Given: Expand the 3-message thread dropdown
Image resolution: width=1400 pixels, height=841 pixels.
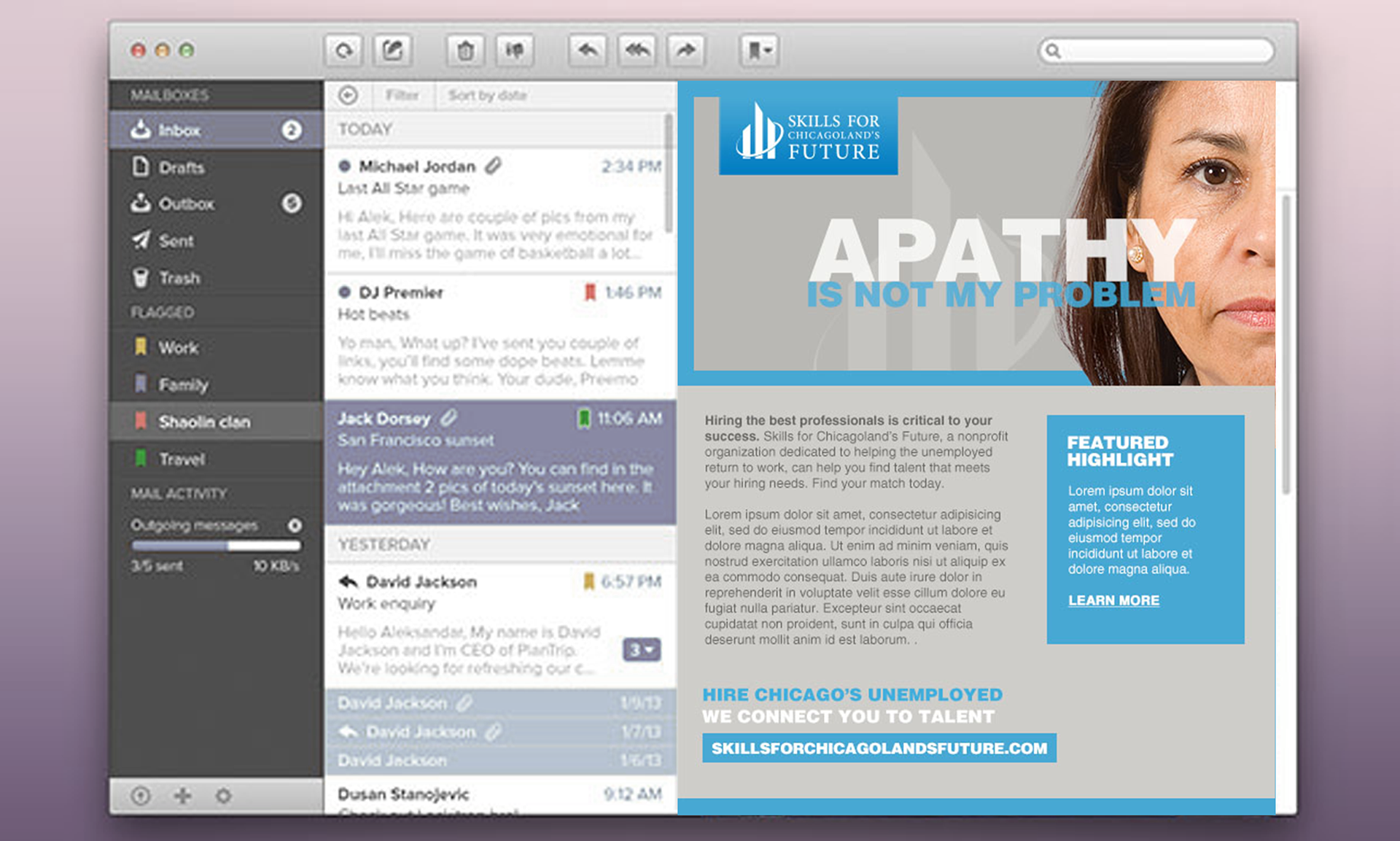Looking at the screenshot, I should pos(642,649).
